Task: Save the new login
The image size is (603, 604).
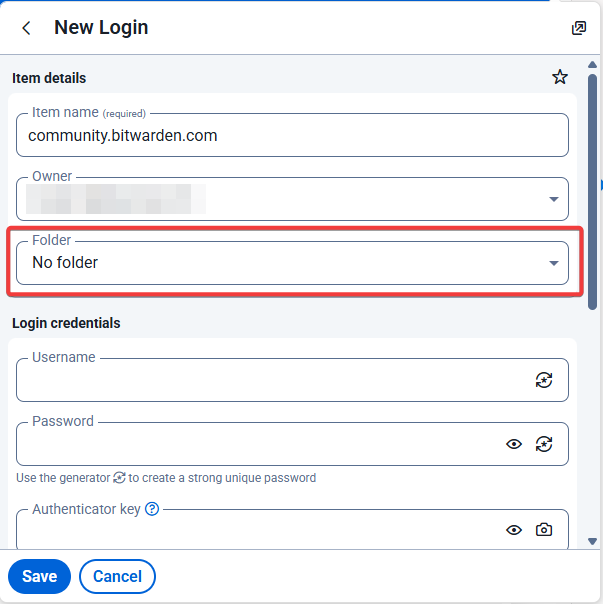Action: [x=39, y=576]
